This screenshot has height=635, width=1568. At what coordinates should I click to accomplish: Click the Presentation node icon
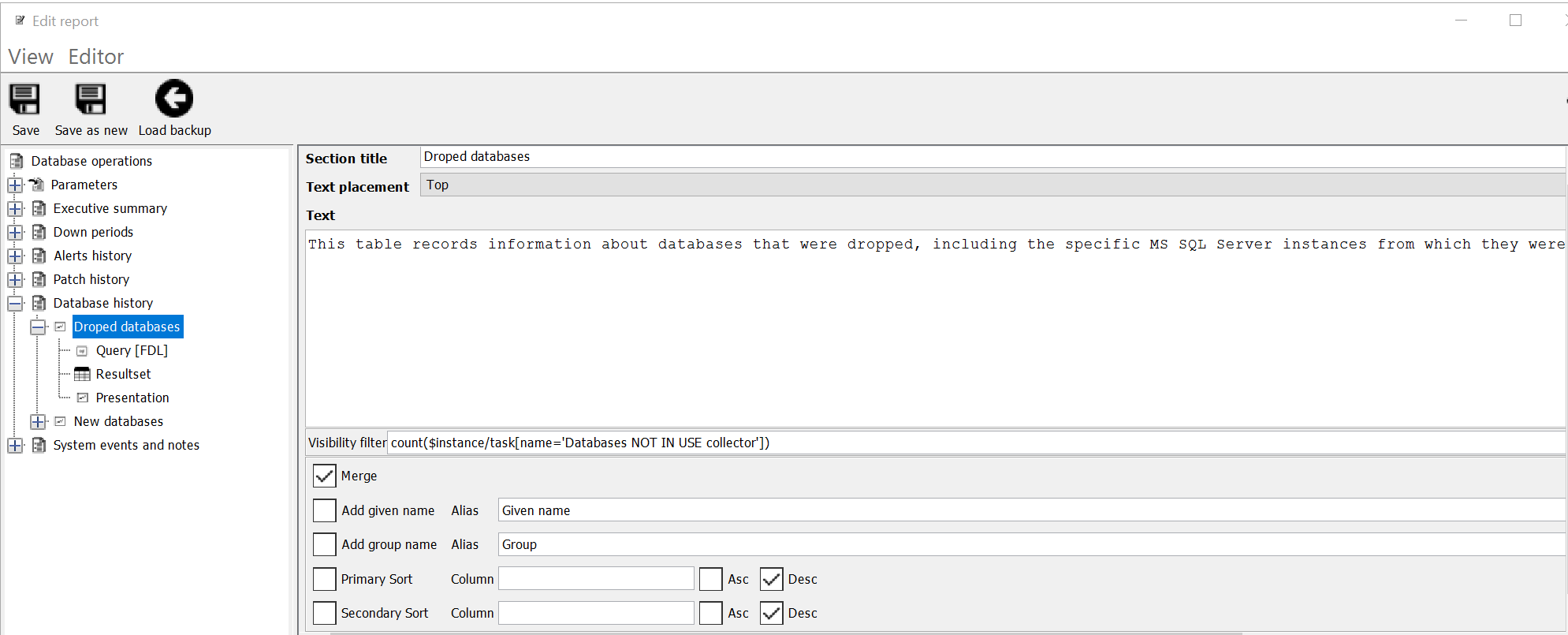[x=82, y=398]
